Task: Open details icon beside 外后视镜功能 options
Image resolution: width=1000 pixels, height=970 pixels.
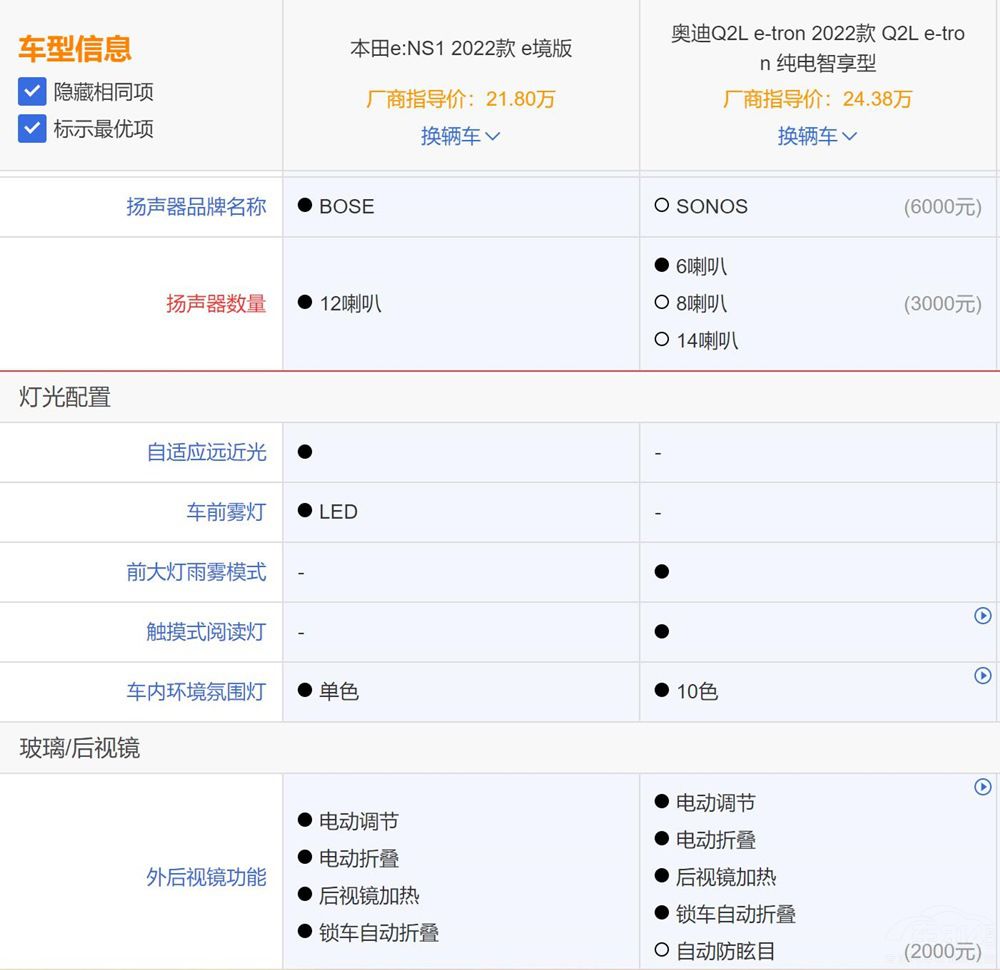Action: tap(982, 787)
